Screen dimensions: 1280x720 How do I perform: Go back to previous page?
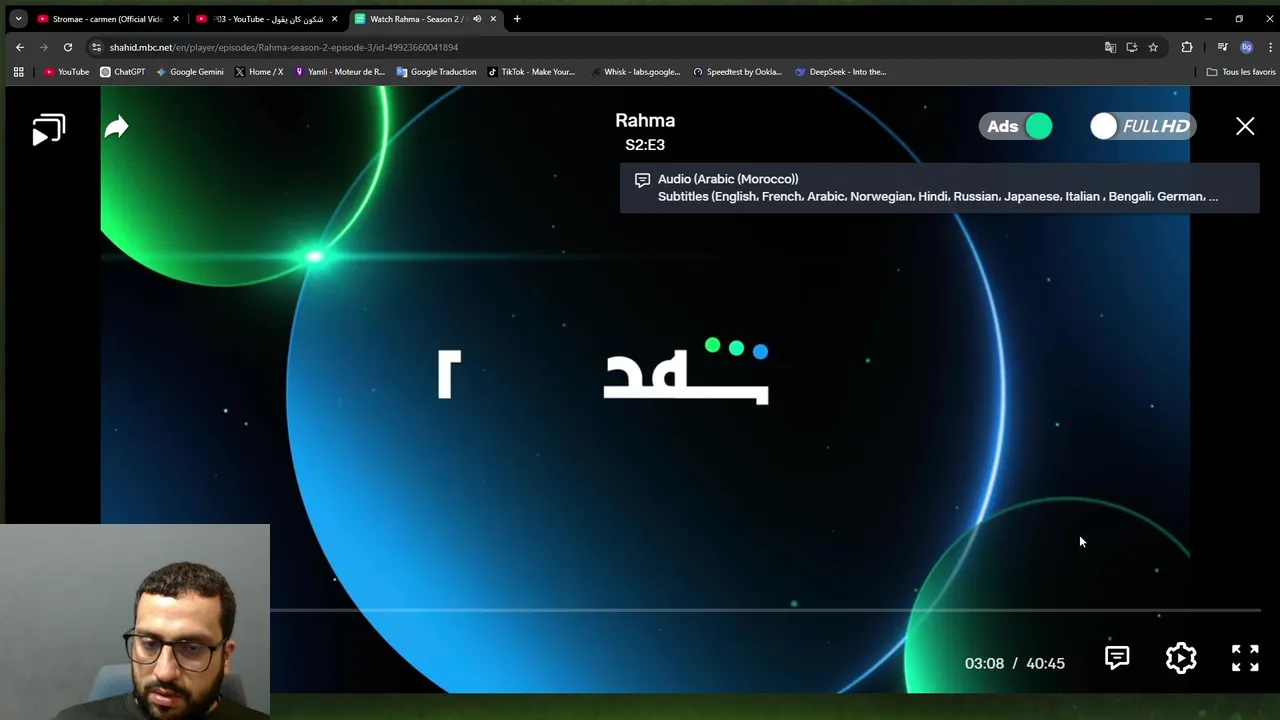coord(20,47)
